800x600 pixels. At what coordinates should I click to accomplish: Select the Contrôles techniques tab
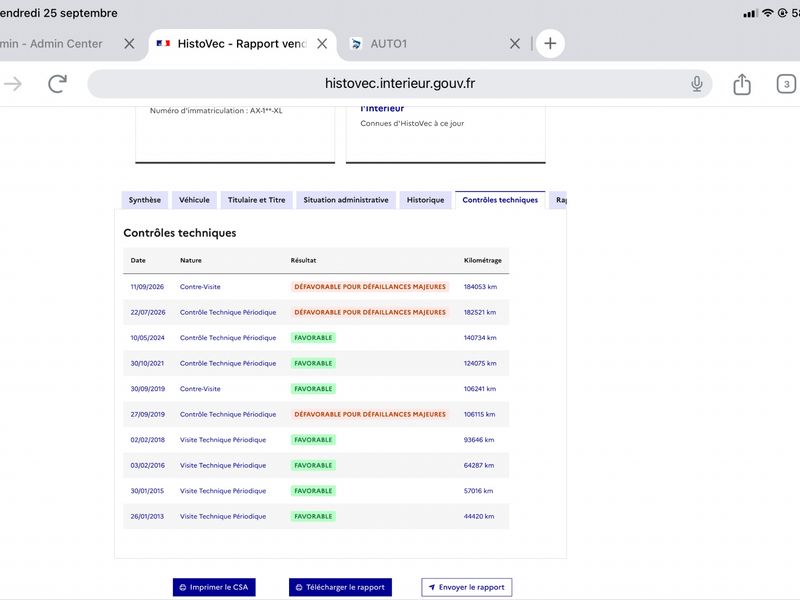pyautogui.click(x=500, y=200)
